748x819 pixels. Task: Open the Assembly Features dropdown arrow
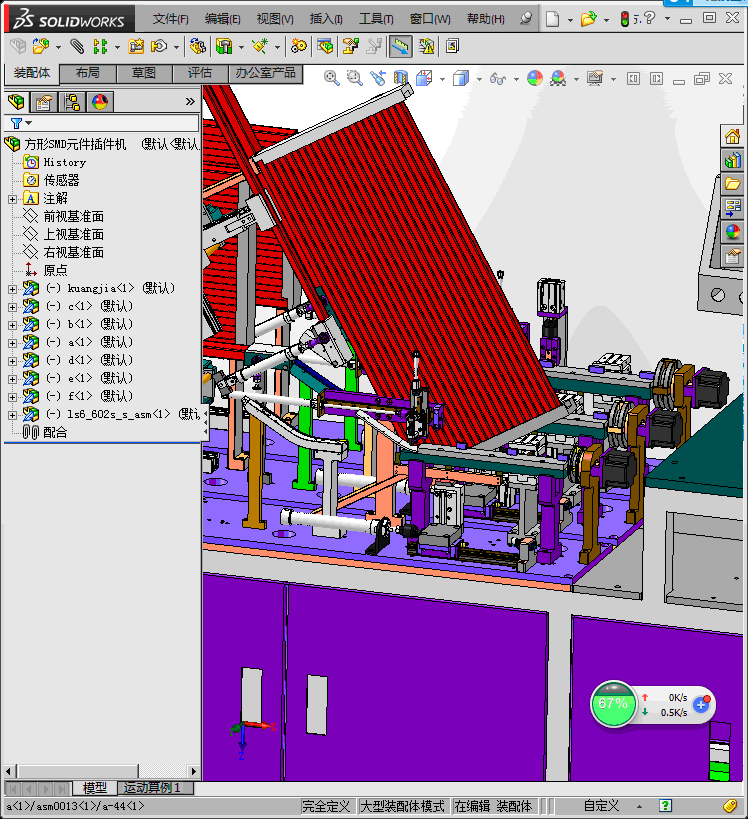[x=241, y=47]
